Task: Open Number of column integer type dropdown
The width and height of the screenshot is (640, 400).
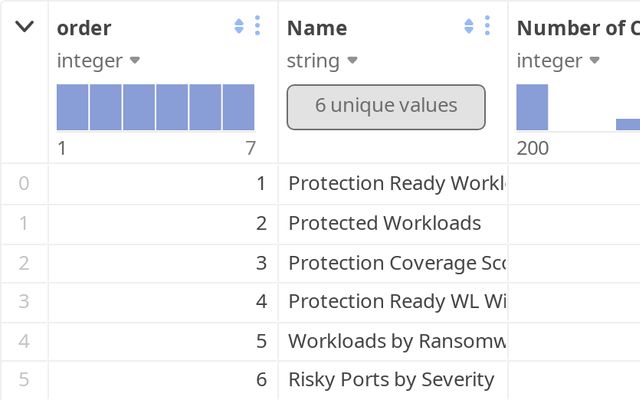Action: (x=558, y=61)
